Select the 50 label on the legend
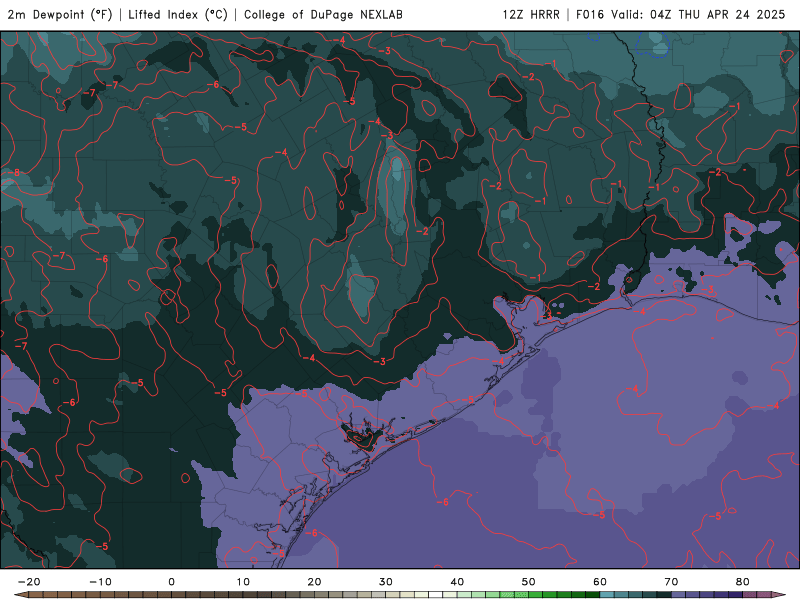This screenshot has height=600, width=800. 529,582
